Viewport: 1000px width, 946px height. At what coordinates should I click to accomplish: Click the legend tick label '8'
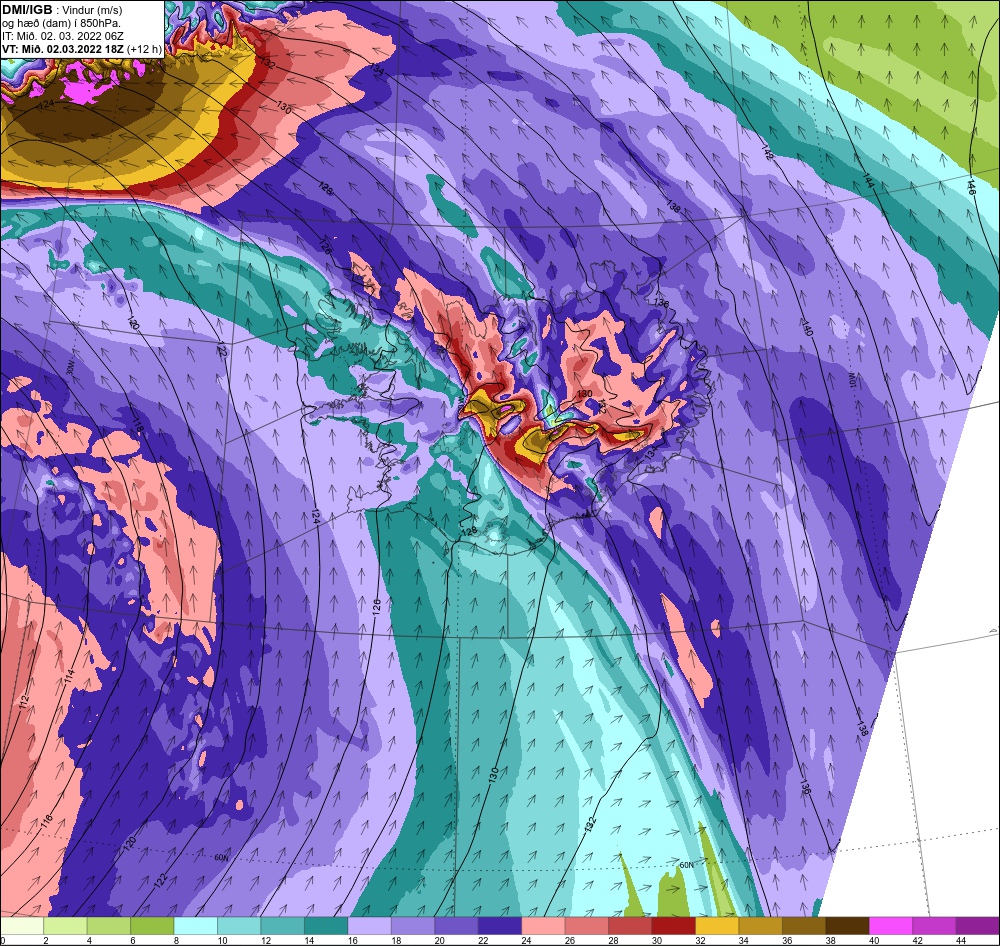[176, 940]
